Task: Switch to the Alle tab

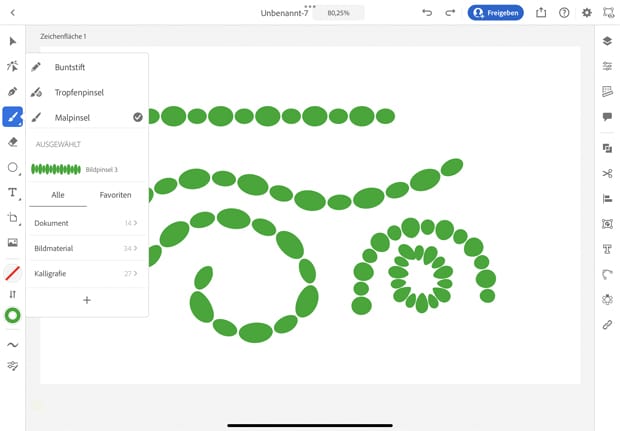Action: 58,195
